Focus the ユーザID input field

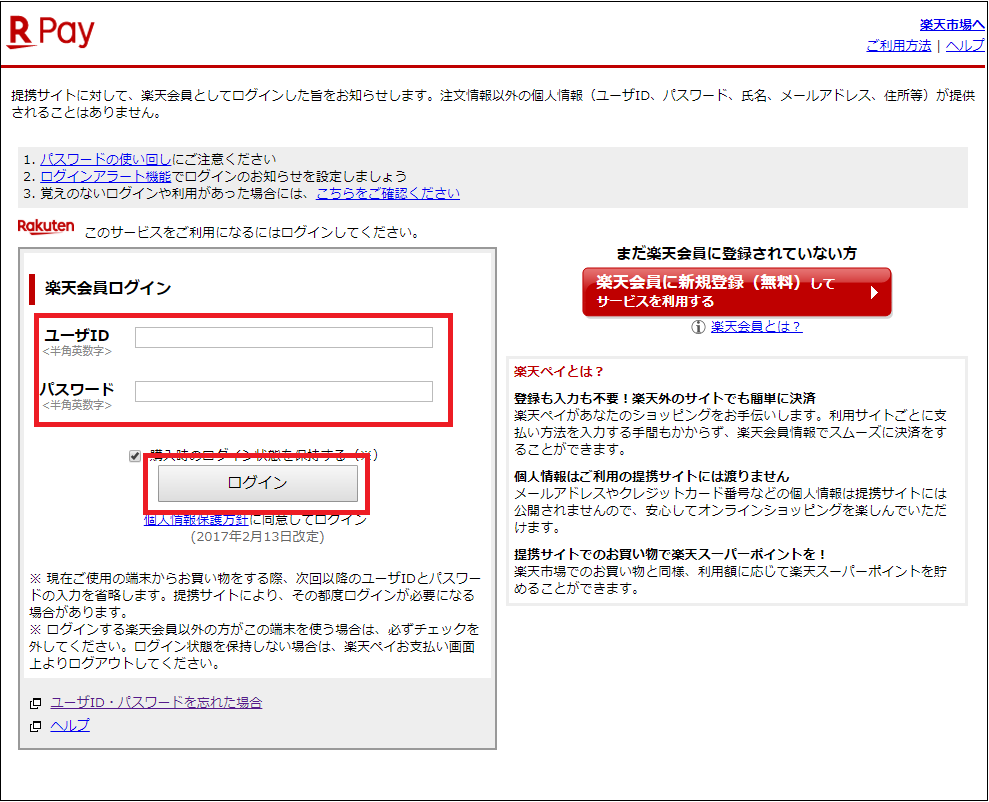(x=284, y=337)
